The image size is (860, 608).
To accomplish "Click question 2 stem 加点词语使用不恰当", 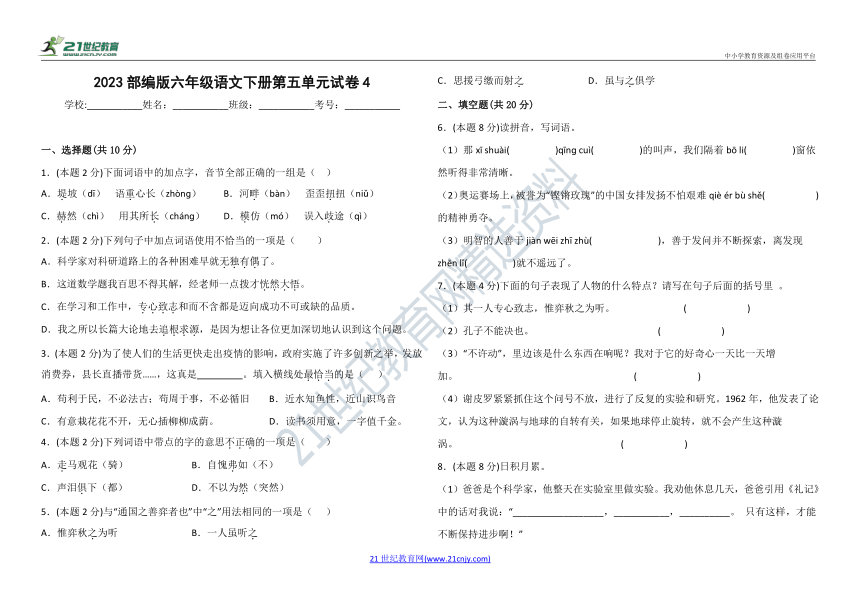I will 182,240.
